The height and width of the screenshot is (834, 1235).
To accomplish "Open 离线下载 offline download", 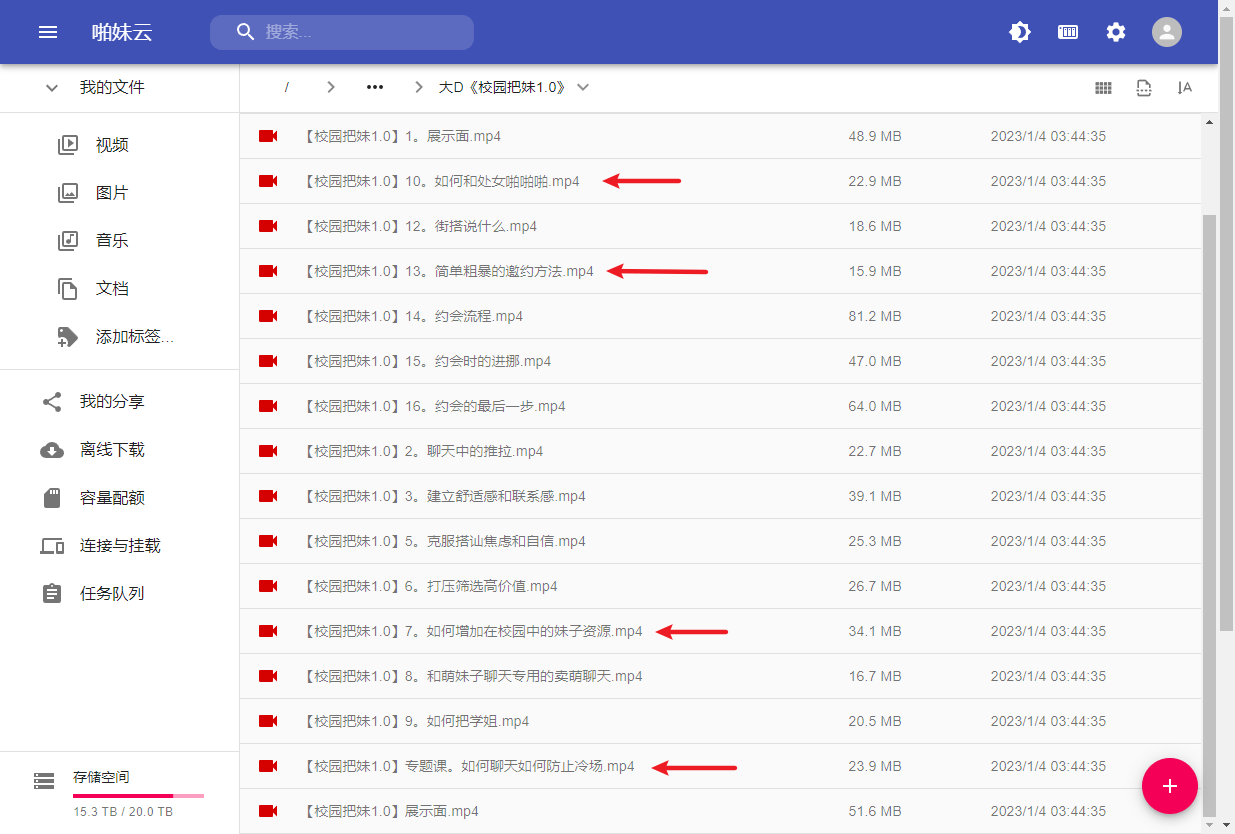I will 112,450.
